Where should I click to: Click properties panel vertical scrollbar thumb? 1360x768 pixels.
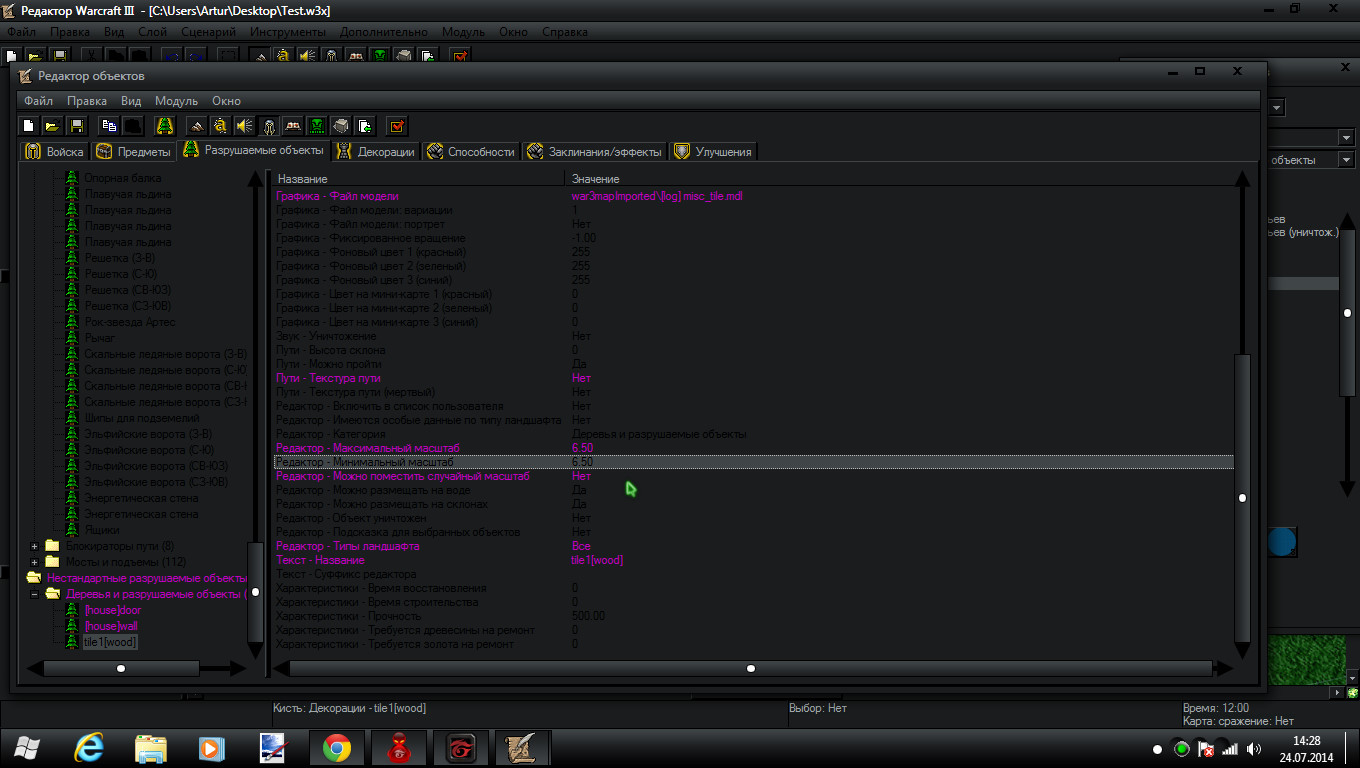click(x=1242, y=497)
